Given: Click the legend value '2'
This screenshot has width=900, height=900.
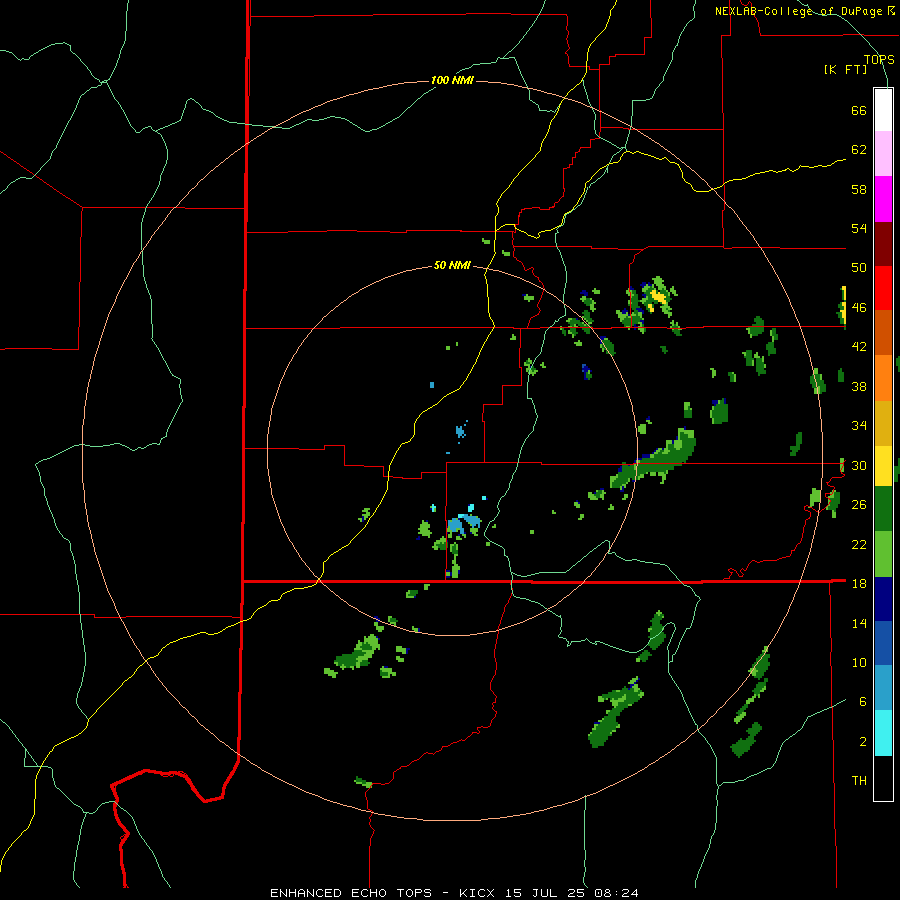Looking at the screenshot, I should [863, 741].
